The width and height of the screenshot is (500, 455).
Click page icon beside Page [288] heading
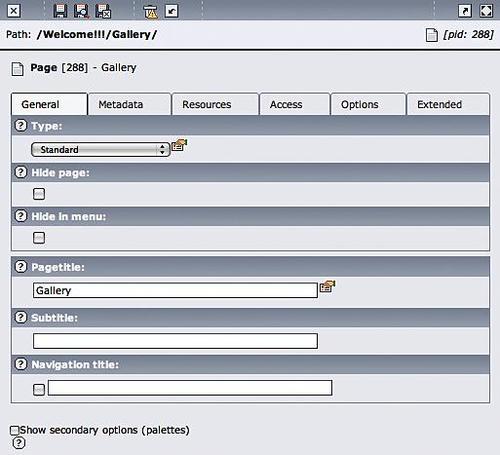point(17,69)
